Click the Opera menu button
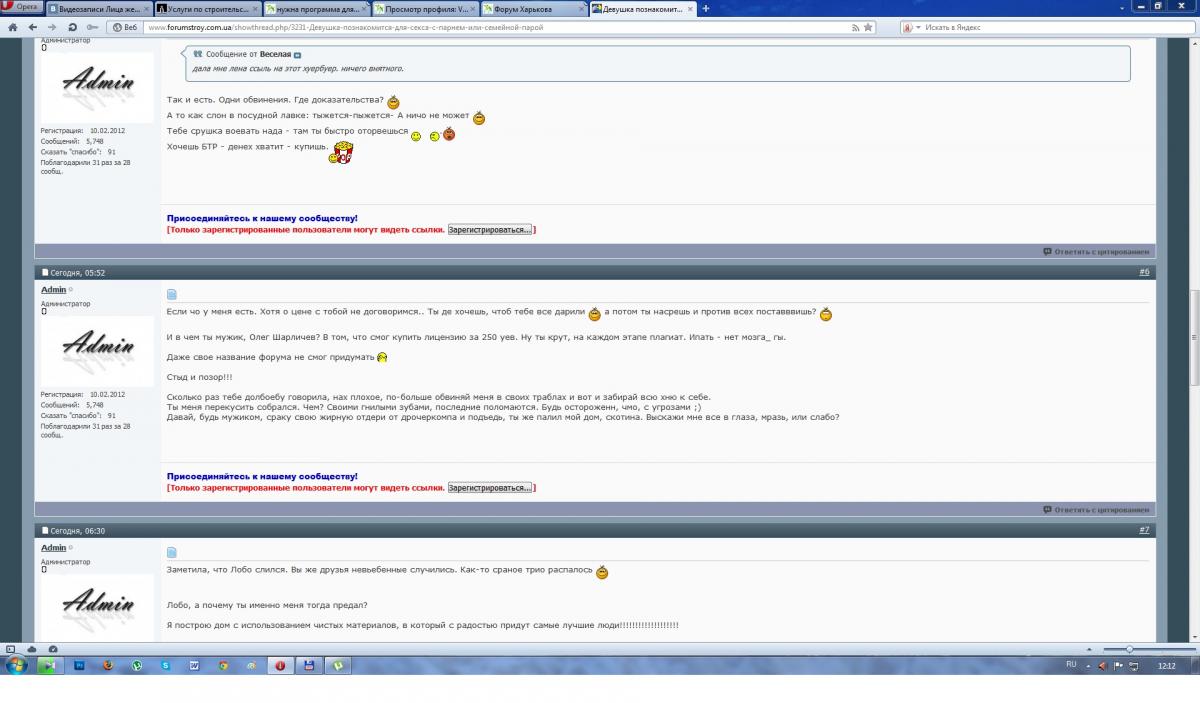1200x703 pixels. click(x=22, y=7)
